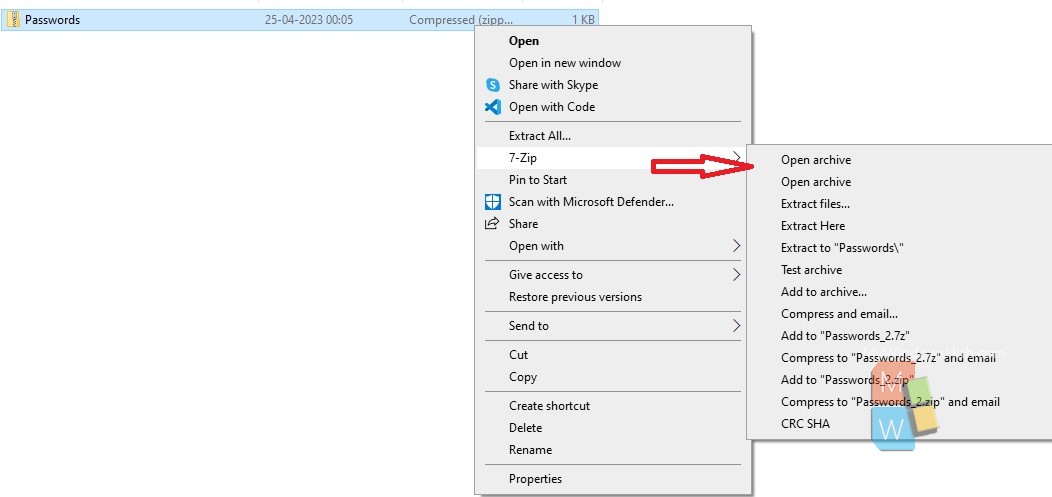This screenshot has height=497, width=1052.
Task: Click the Share arrow icon
Action: tap(493, 223)
